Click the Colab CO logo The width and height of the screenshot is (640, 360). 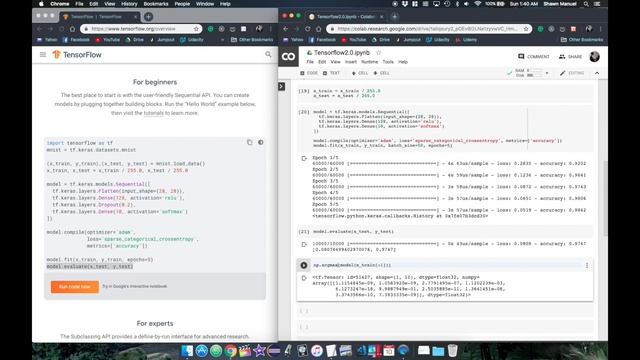[x=289, y=57]
